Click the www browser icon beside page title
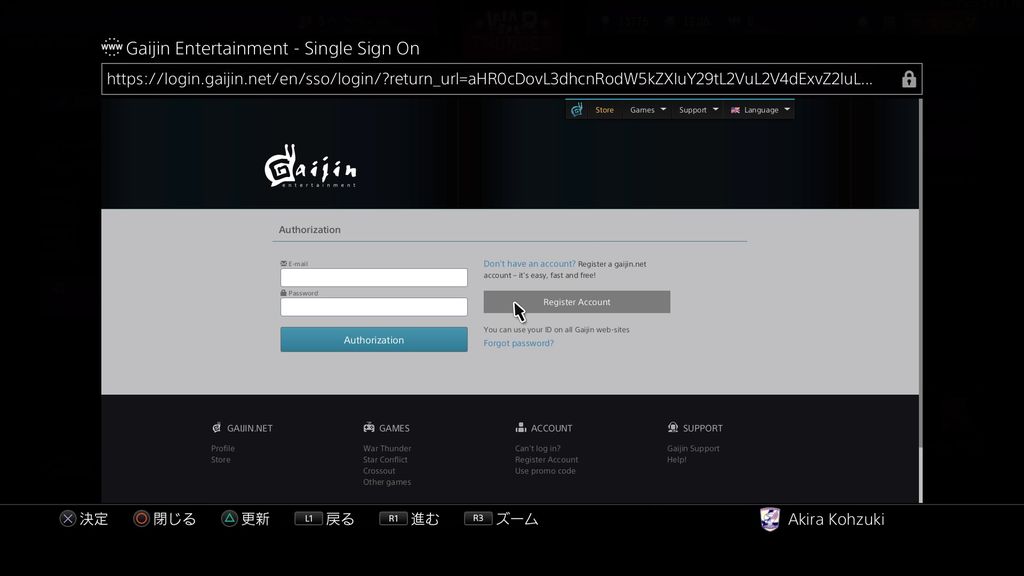The height and width of the screenshot is (576, 1024). [x=112, y=48]
